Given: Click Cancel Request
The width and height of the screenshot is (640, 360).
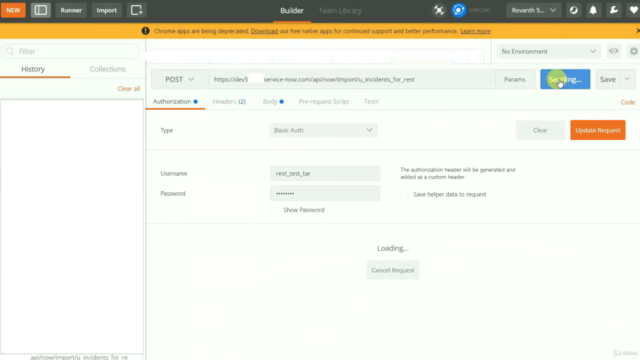Looking at the screenshot, I should [393, 270].
